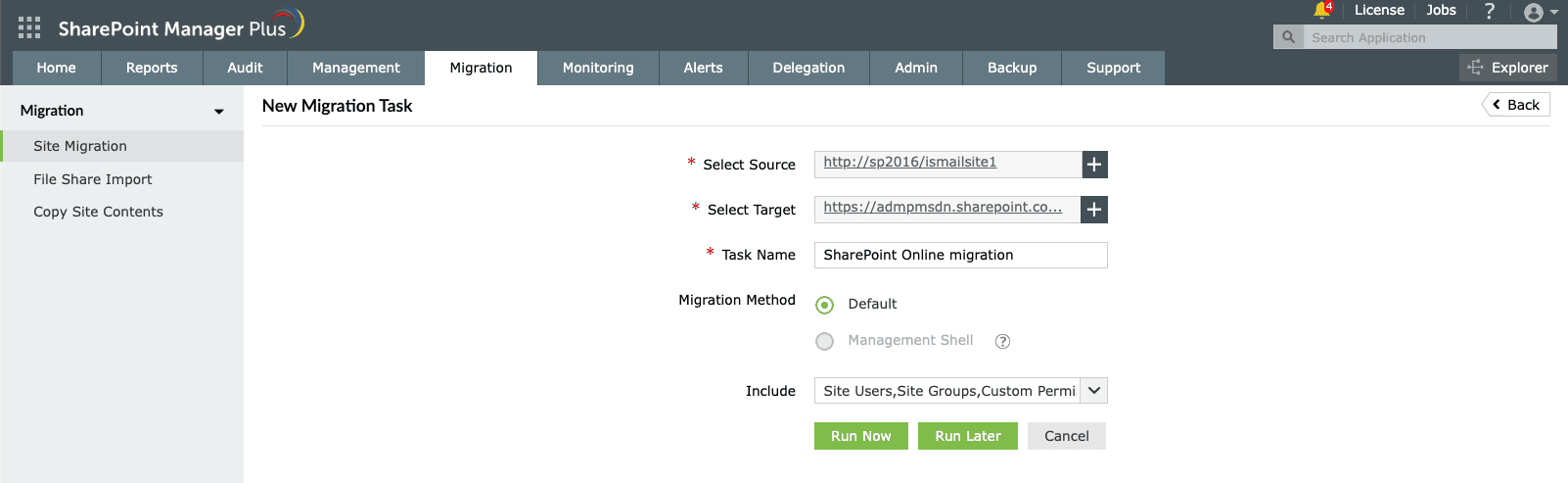Switch to the Audit tab

245,68
